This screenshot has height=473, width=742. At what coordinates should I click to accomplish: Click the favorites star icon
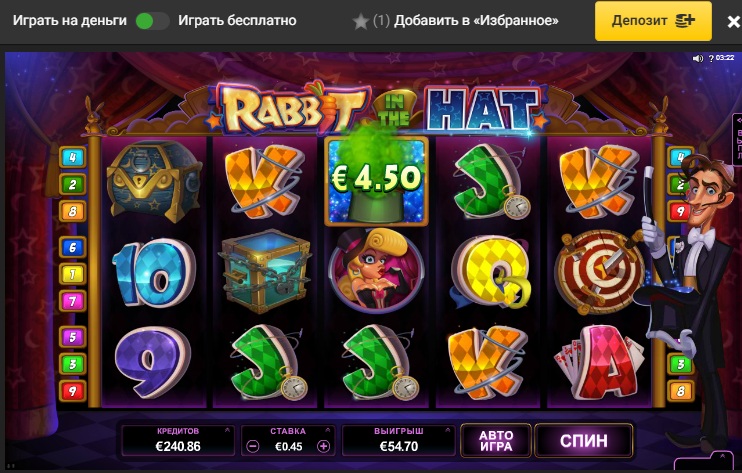click(x=361, y=21)
